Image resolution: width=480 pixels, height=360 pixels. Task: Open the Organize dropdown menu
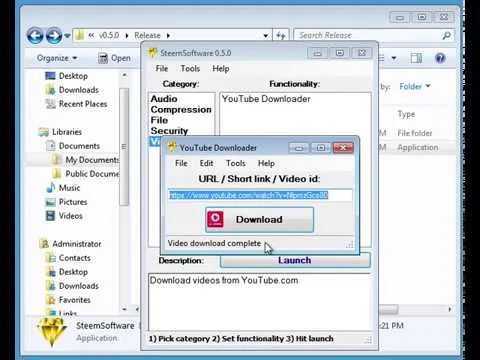pos(57,58)
